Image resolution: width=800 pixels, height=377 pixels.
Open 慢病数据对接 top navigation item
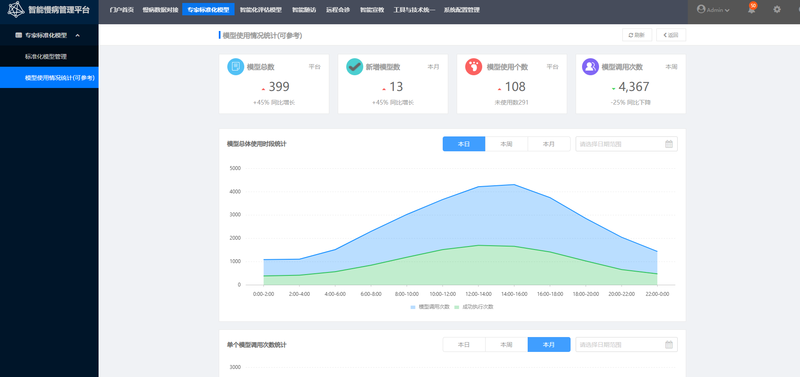point(160,10)
